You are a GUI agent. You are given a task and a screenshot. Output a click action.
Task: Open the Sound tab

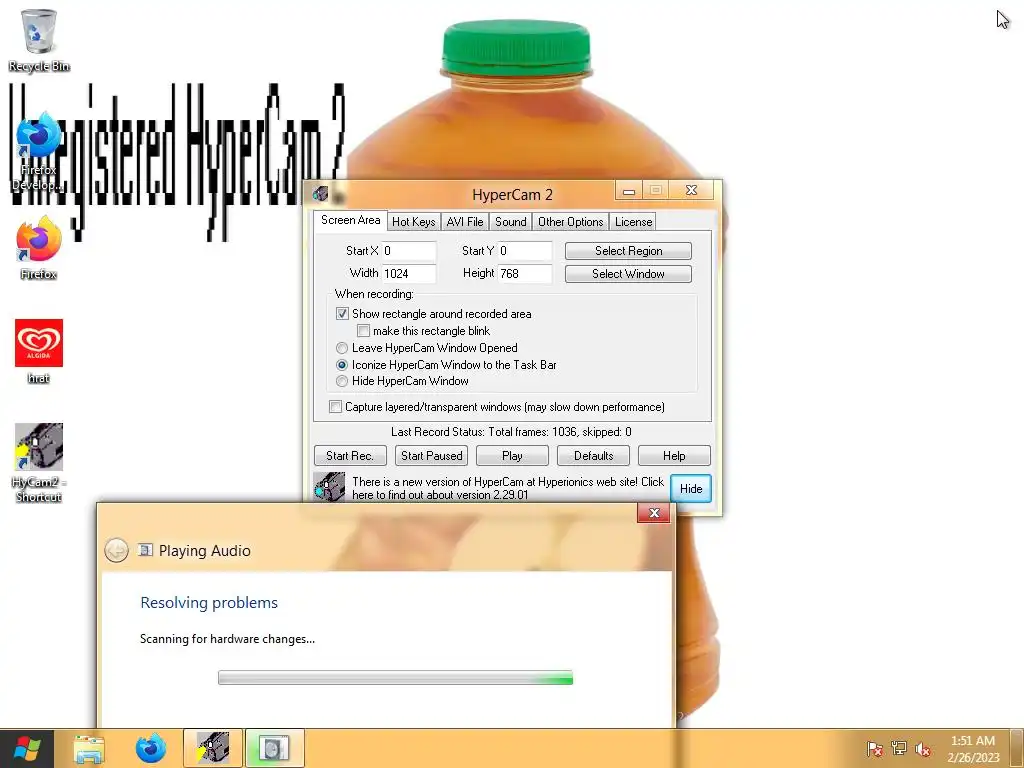pyautogui.click(x=511, y=221)
